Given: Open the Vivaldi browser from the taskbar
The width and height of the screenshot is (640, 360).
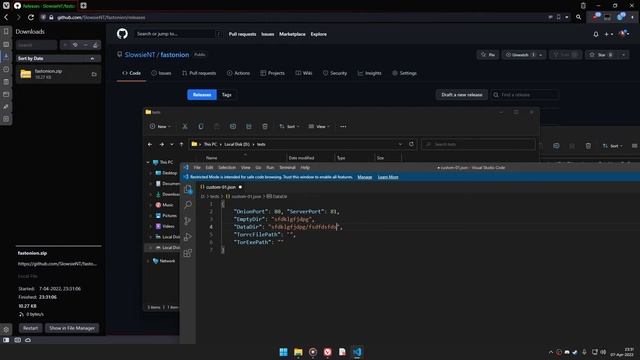Looking at the screenshot, I should 328,352.
